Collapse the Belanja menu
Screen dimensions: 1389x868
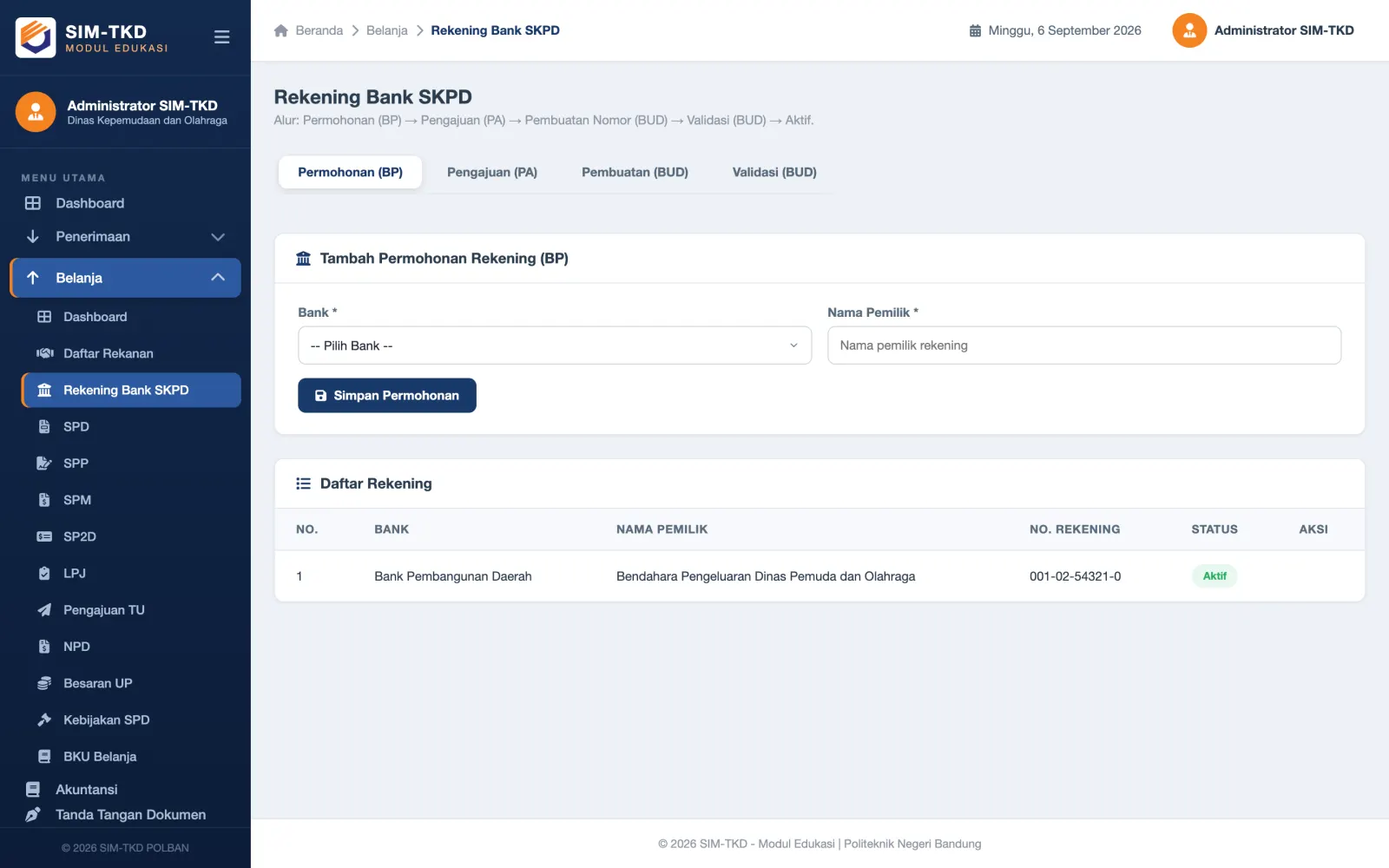[x=125, y=278]
